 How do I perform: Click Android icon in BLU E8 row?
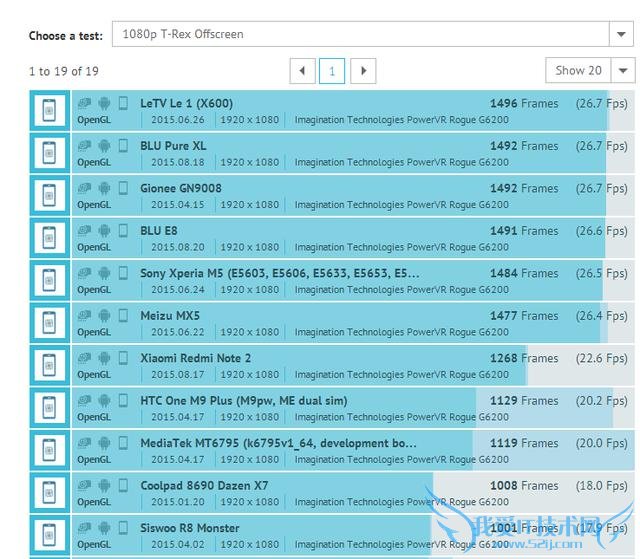[x=104, y=231]
